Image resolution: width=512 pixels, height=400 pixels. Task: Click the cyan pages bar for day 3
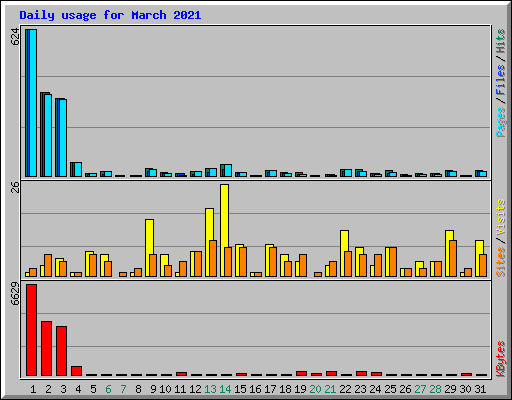click(63, 138)
